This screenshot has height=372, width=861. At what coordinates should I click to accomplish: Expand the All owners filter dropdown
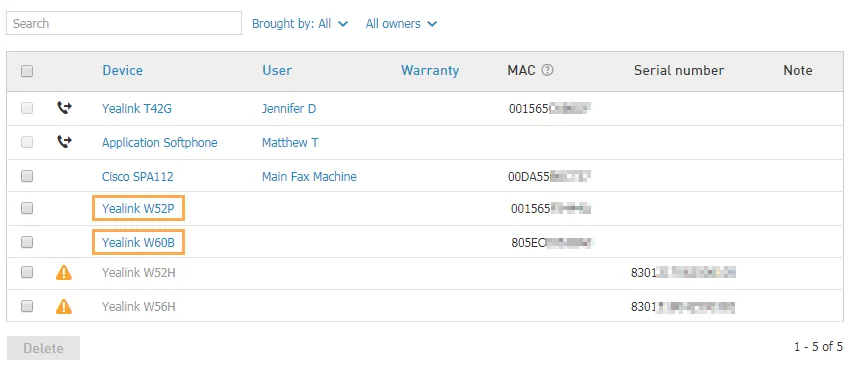(401, 24)
